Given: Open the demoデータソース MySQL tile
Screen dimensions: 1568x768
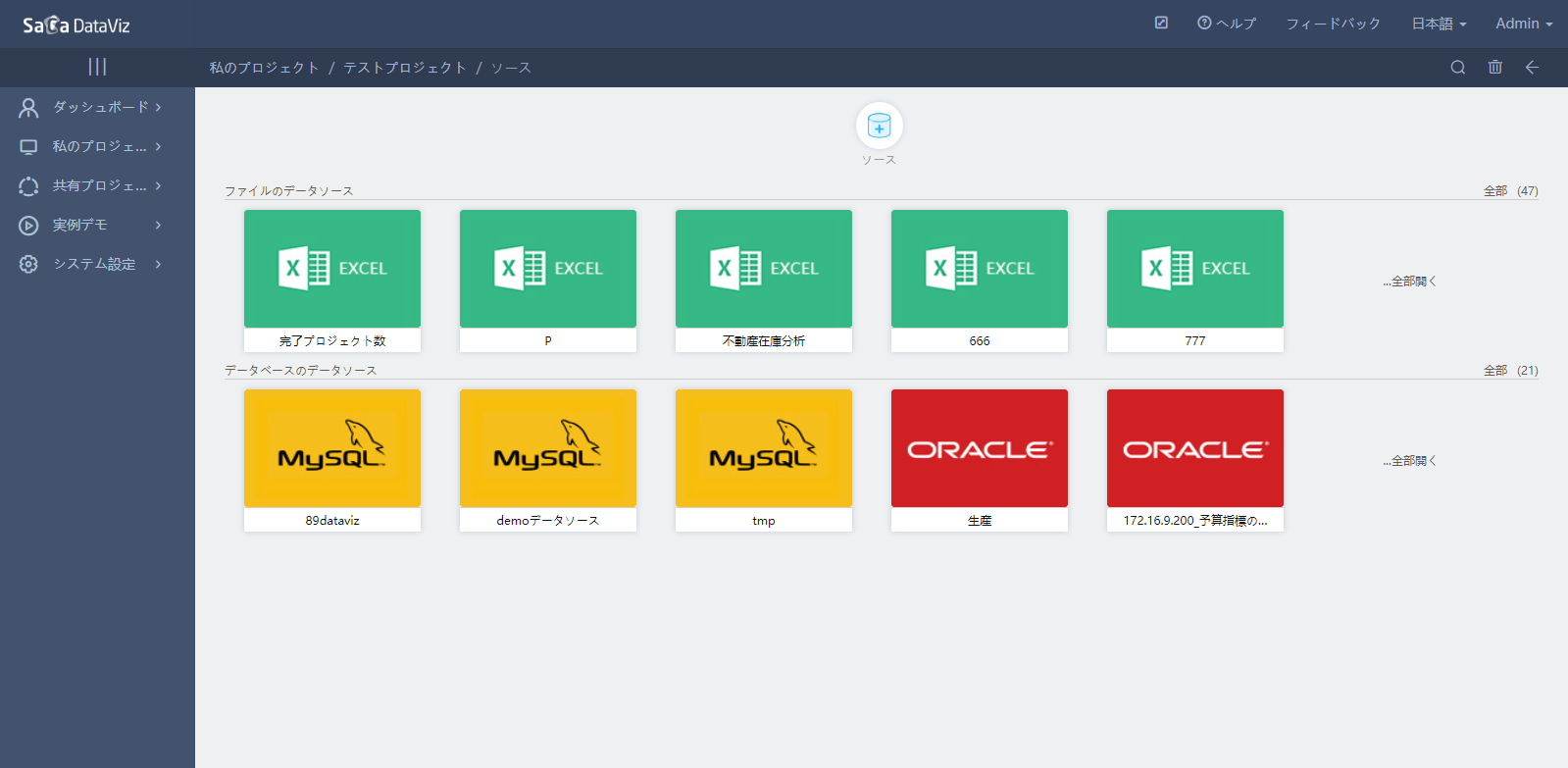Looking at the screenshot, I should (548, 460).
